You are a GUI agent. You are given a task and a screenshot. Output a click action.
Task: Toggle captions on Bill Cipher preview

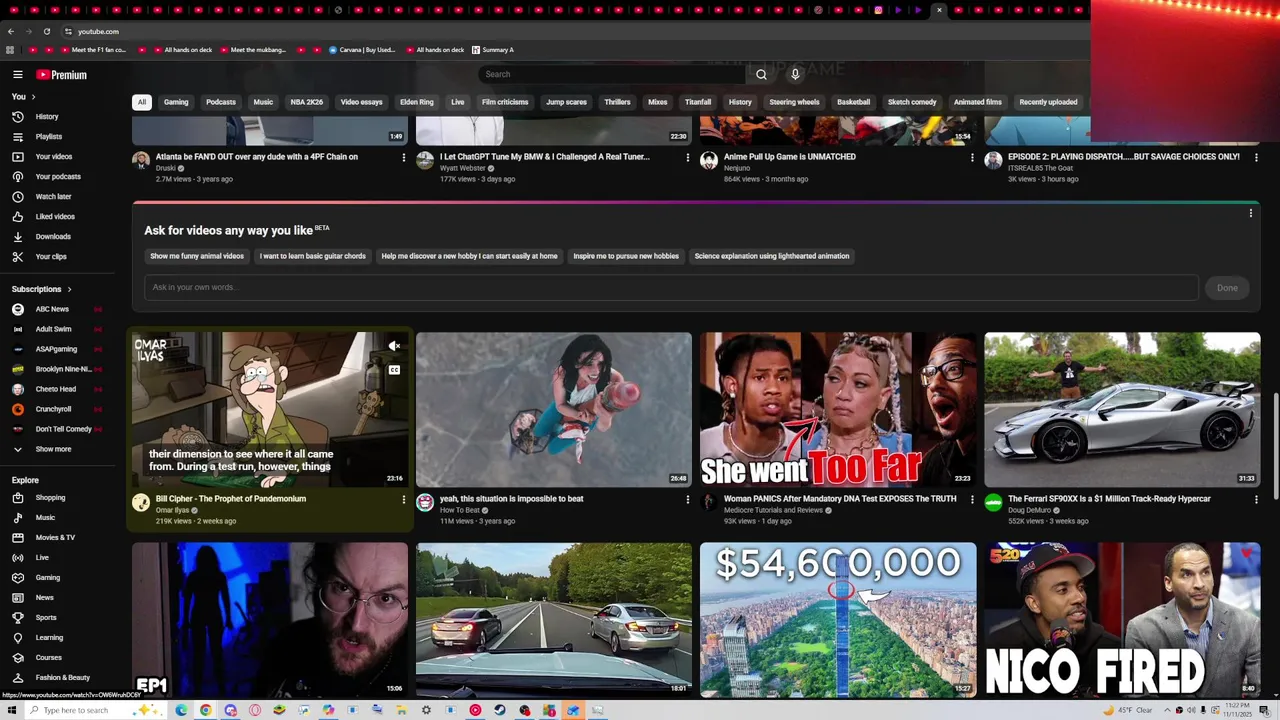[x=394, y=370]
